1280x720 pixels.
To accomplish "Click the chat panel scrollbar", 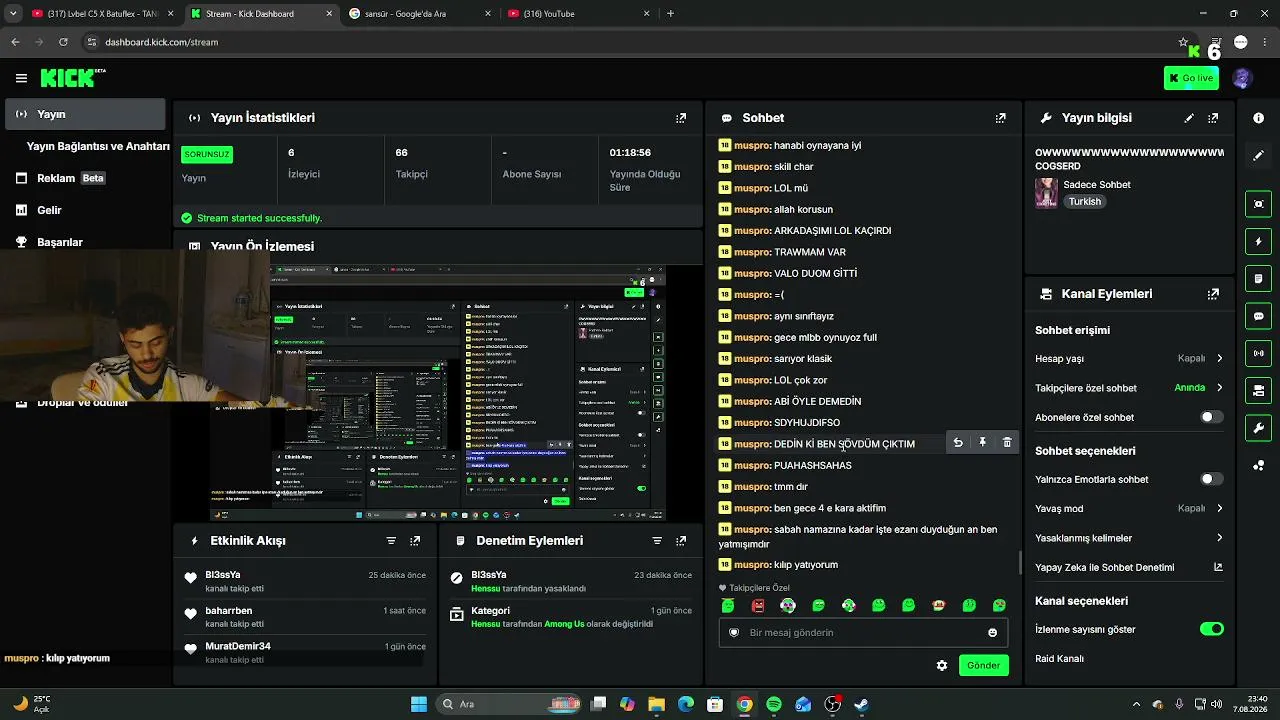I will (x=1020, y=562).
